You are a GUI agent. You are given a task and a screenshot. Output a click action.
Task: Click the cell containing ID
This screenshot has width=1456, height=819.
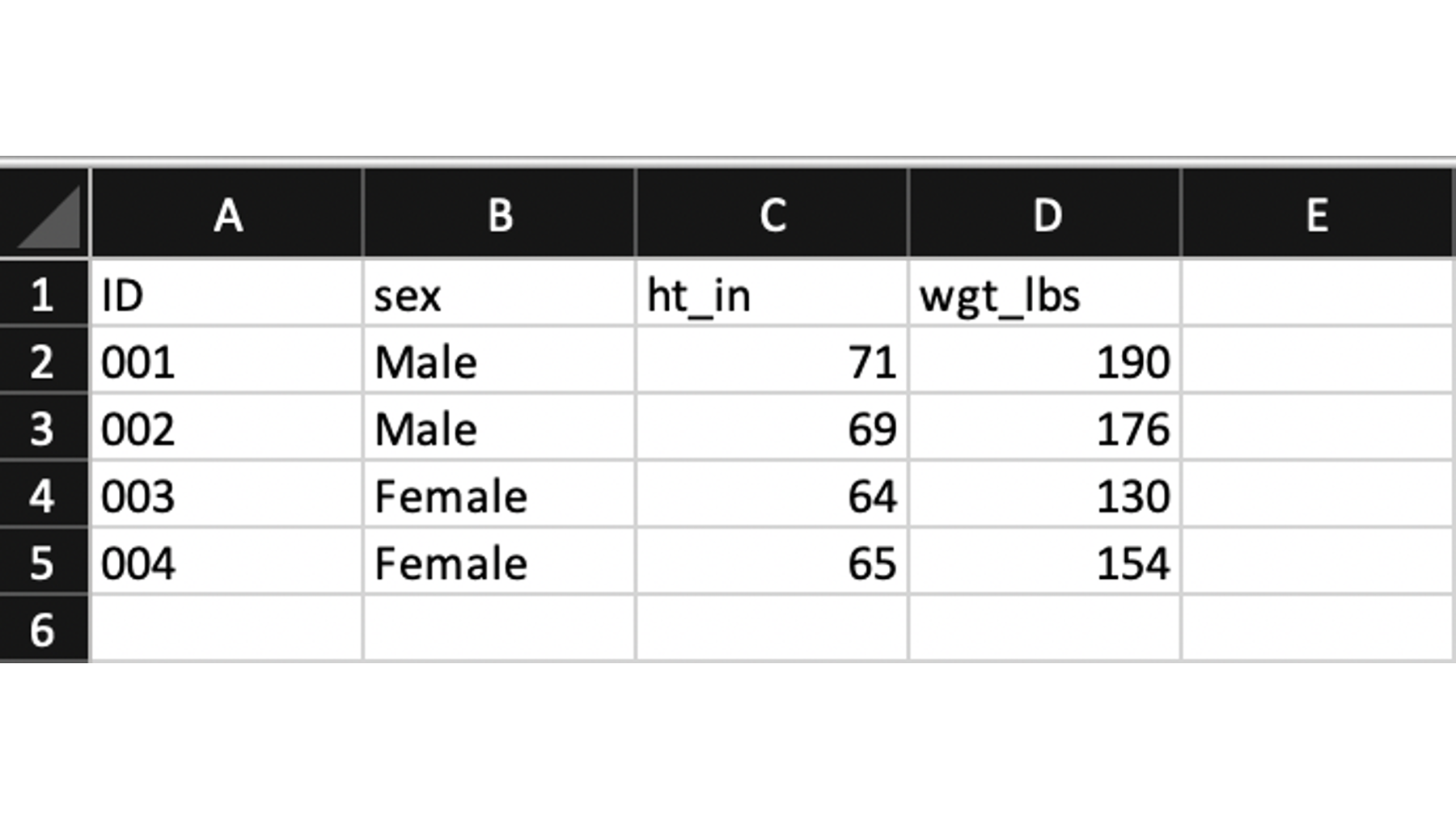pos(227,293)
